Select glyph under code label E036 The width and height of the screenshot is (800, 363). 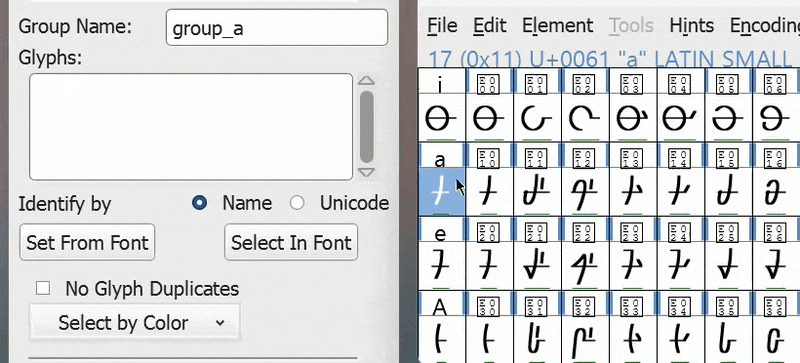[777, 339]
